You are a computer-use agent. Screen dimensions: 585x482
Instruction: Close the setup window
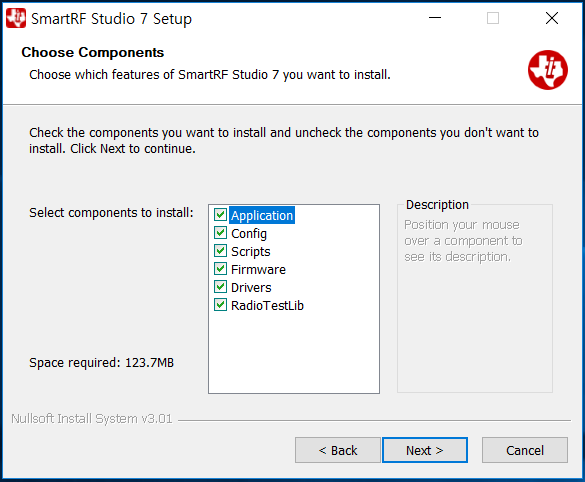[552, 18]
